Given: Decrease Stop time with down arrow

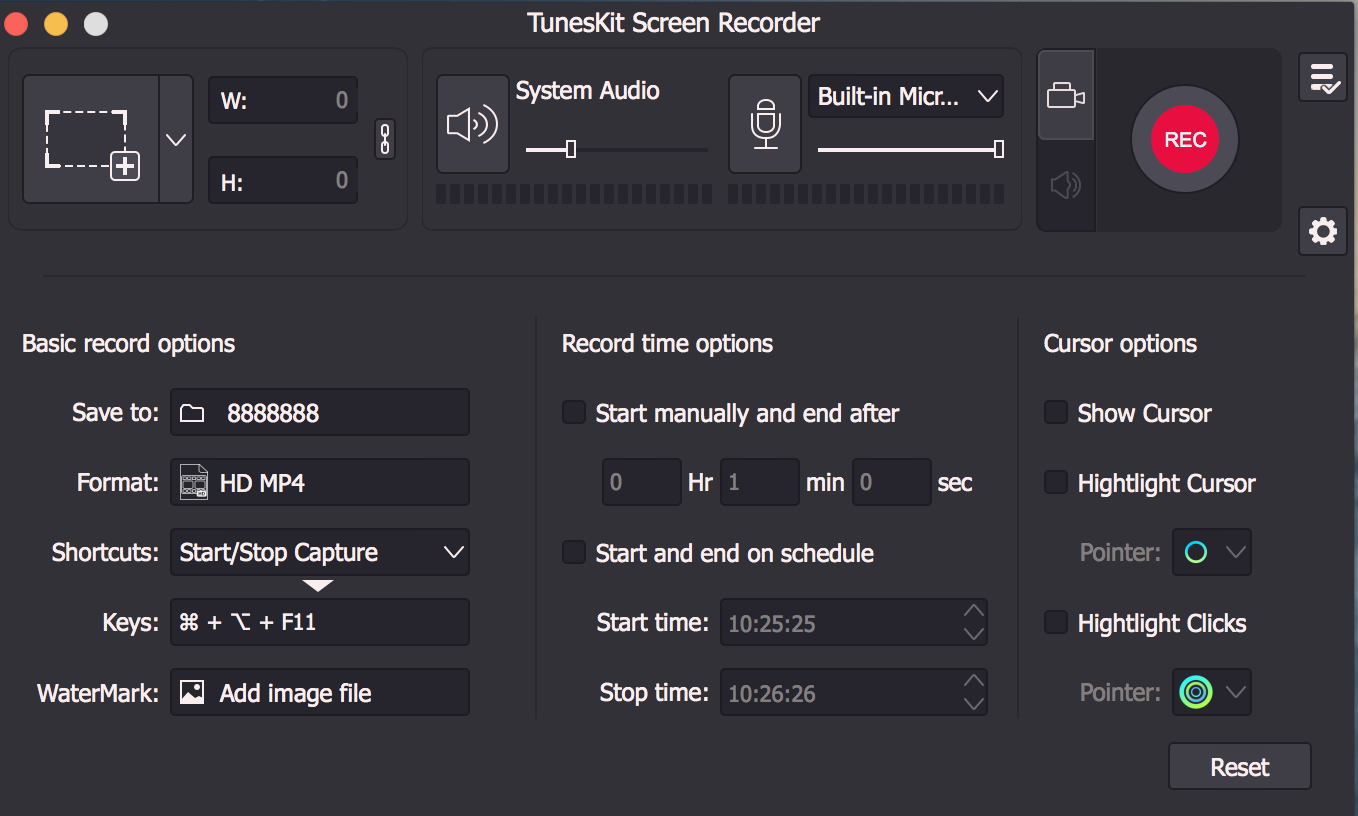Looking at the screenshot, I should tap(973, 704).
